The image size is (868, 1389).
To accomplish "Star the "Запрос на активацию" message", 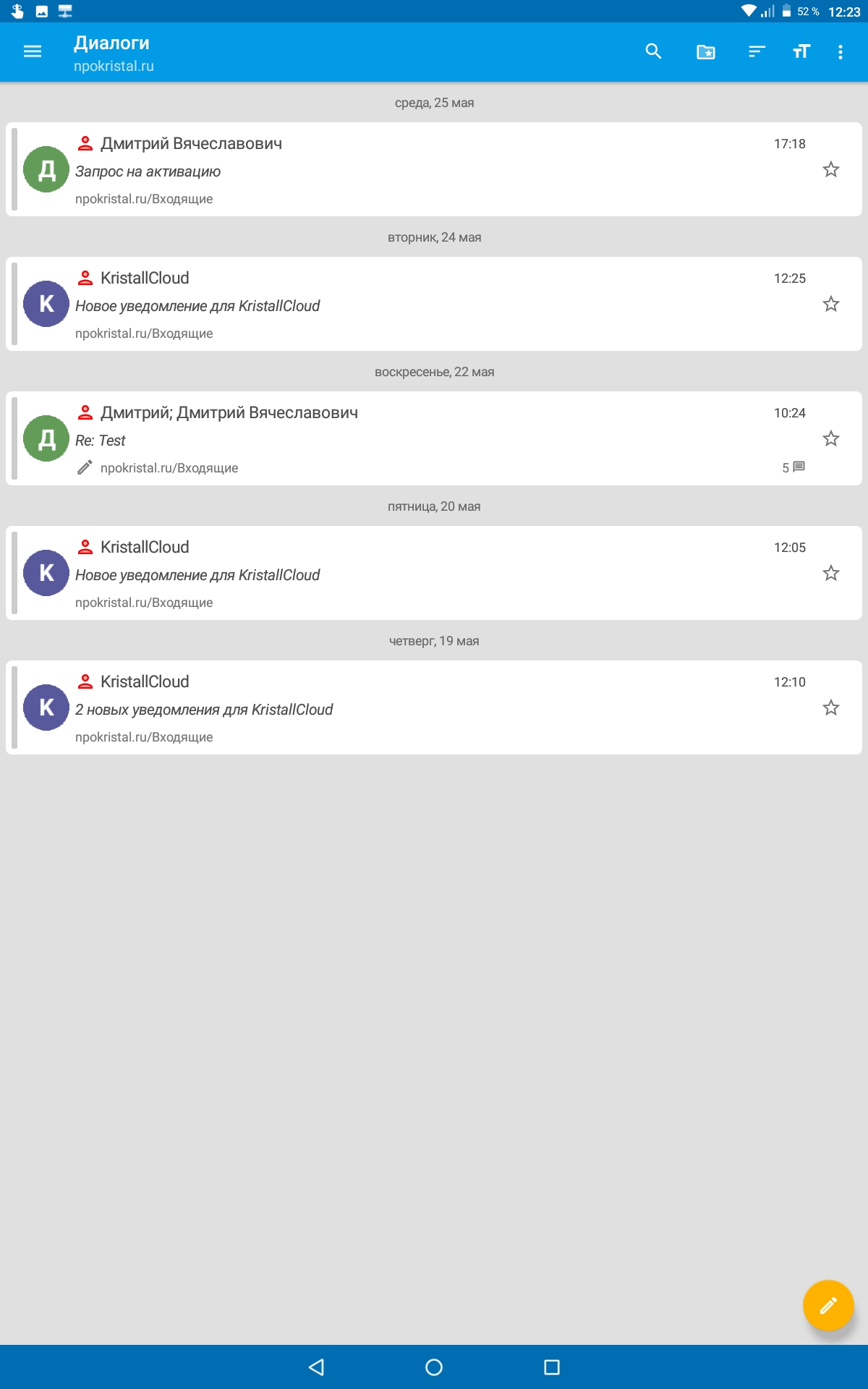I will (830, 169).
